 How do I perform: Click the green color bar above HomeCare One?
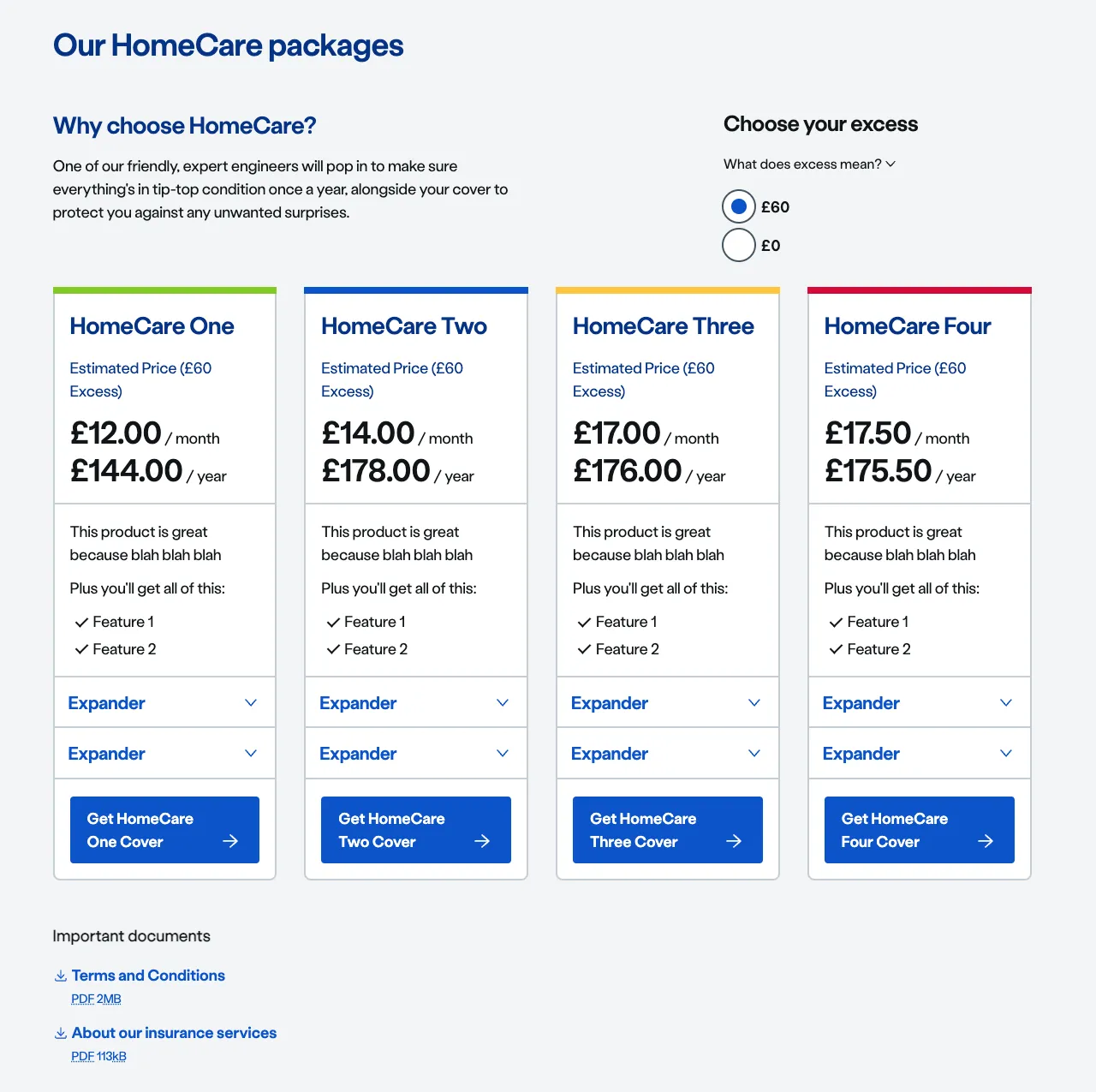[164, 289]
